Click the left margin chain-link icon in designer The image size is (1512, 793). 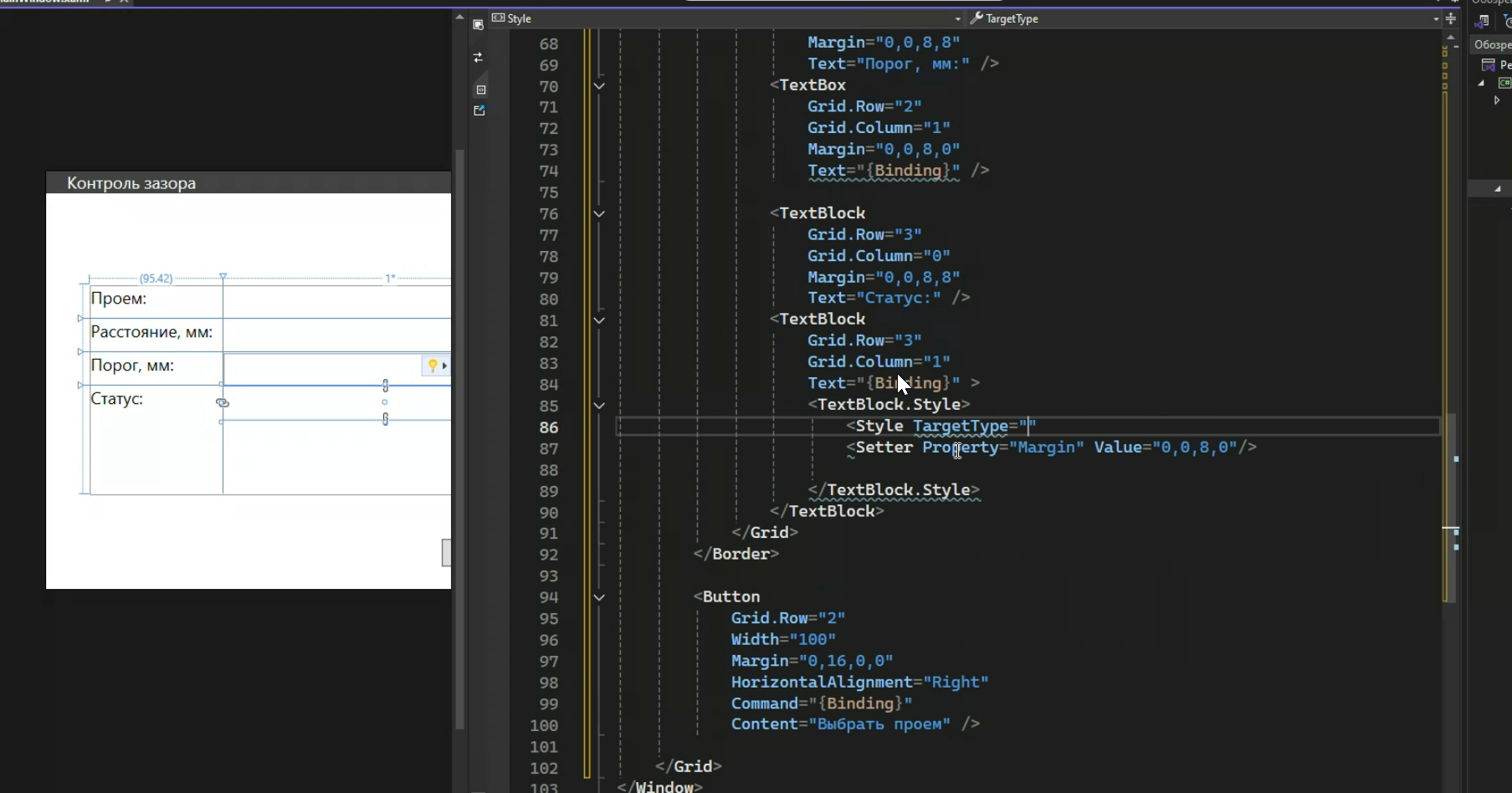click(x=222, y=403)
